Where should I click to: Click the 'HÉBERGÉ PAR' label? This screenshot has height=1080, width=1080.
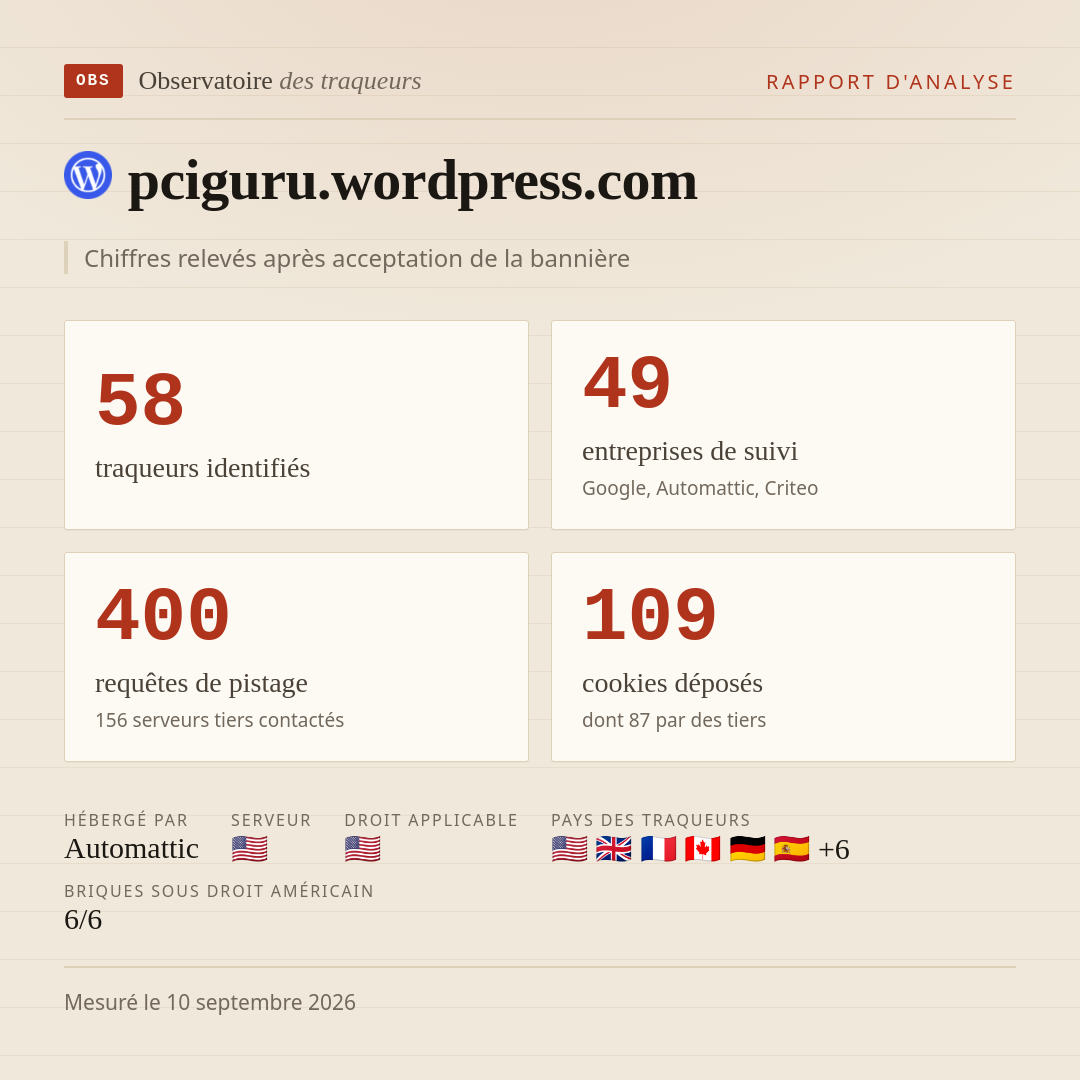[x=126, y=820]
